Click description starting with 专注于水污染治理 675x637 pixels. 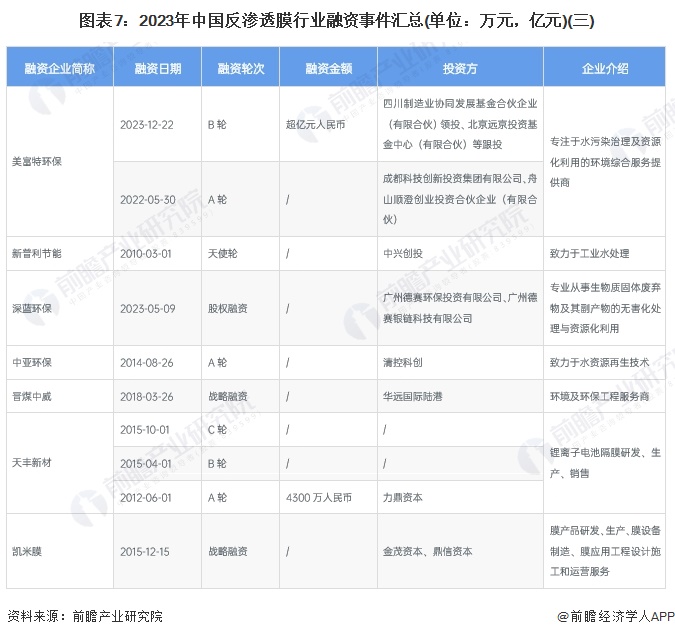[605, 162]
